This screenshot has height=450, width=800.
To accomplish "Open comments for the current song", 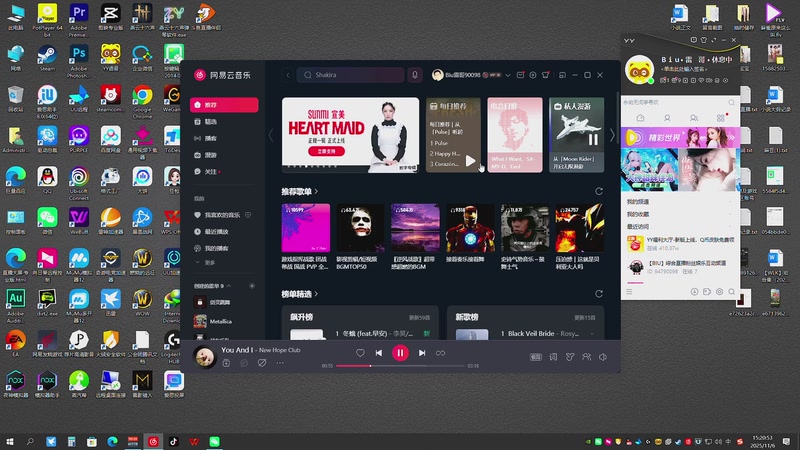I will 244,363.
